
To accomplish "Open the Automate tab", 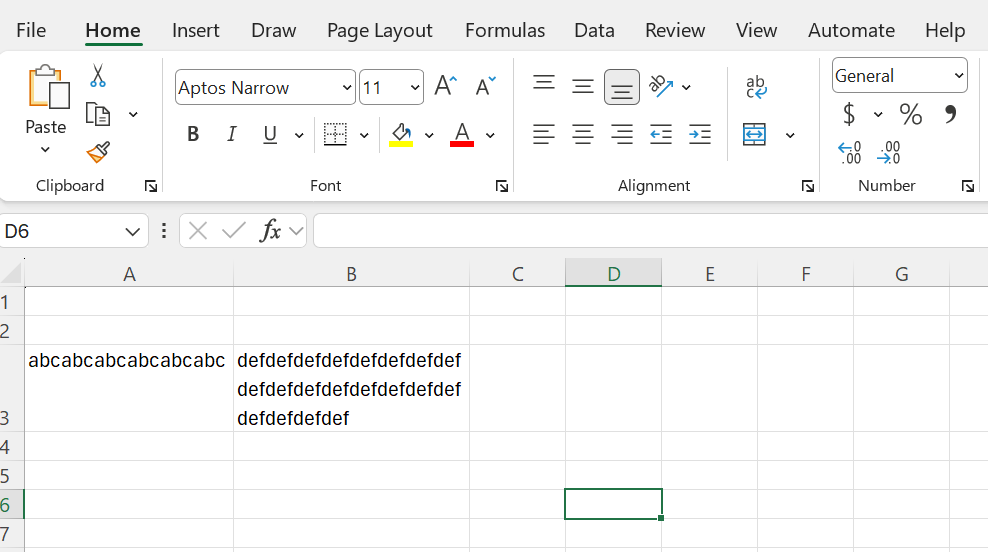I will pyautogui.click(x=851, y=30).
